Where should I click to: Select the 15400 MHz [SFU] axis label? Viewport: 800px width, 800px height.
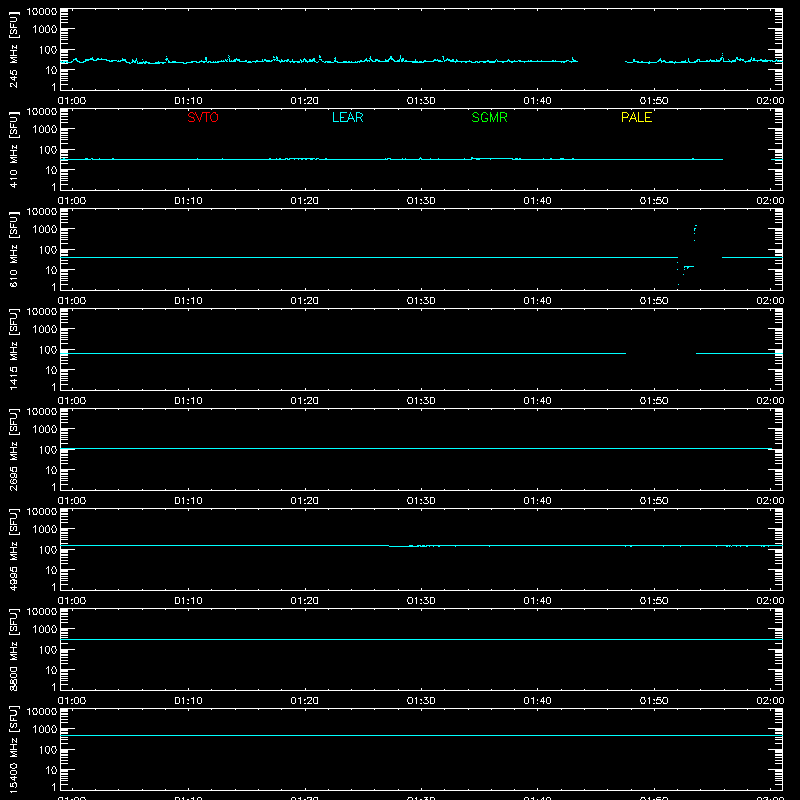(x=13, y=750)
